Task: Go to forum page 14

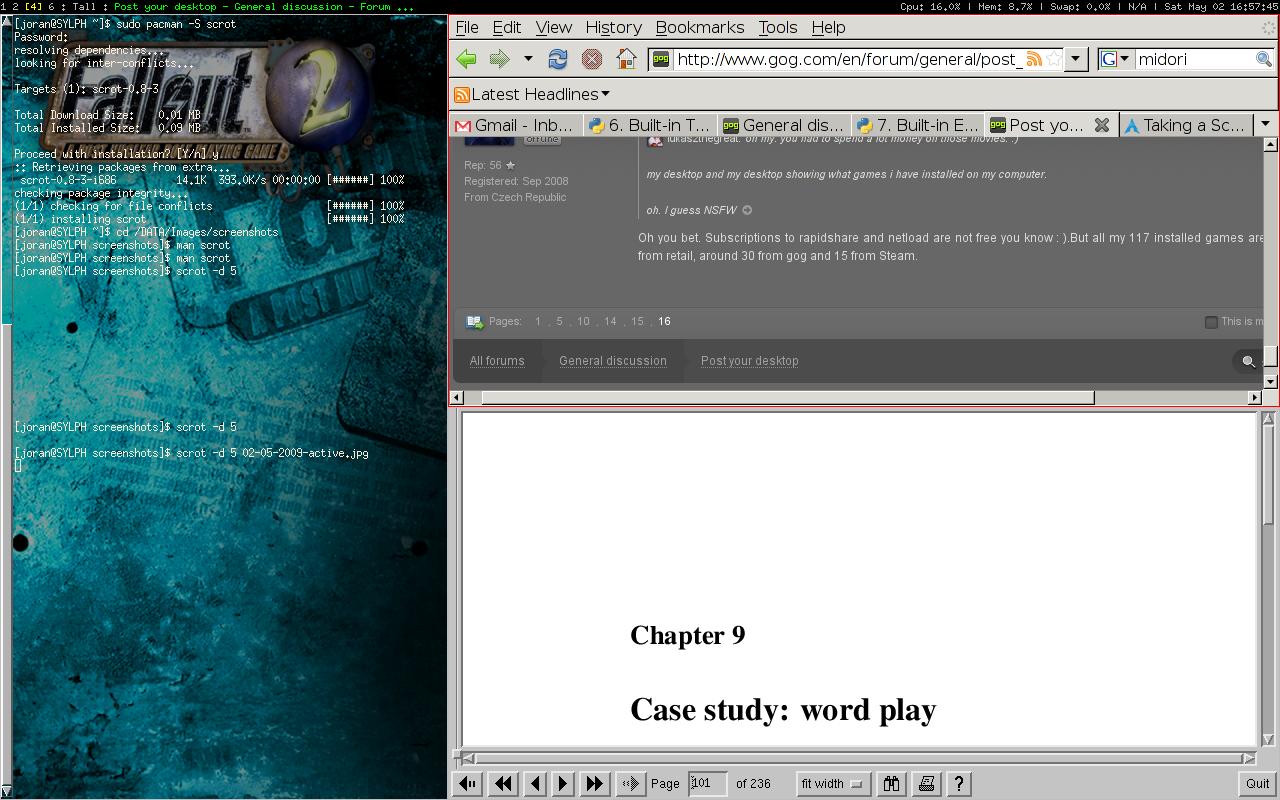Action: point(610,321)
